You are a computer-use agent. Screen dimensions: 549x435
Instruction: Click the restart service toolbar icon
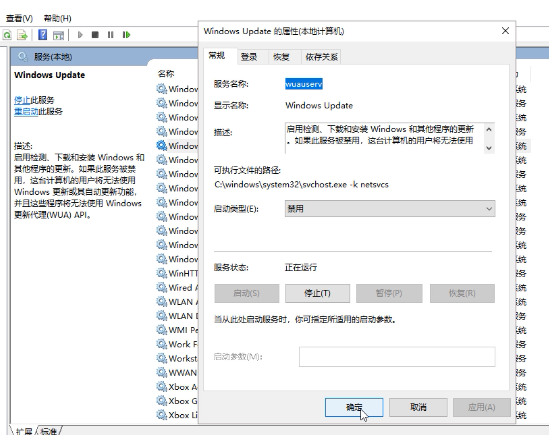(x=126, y=35)
